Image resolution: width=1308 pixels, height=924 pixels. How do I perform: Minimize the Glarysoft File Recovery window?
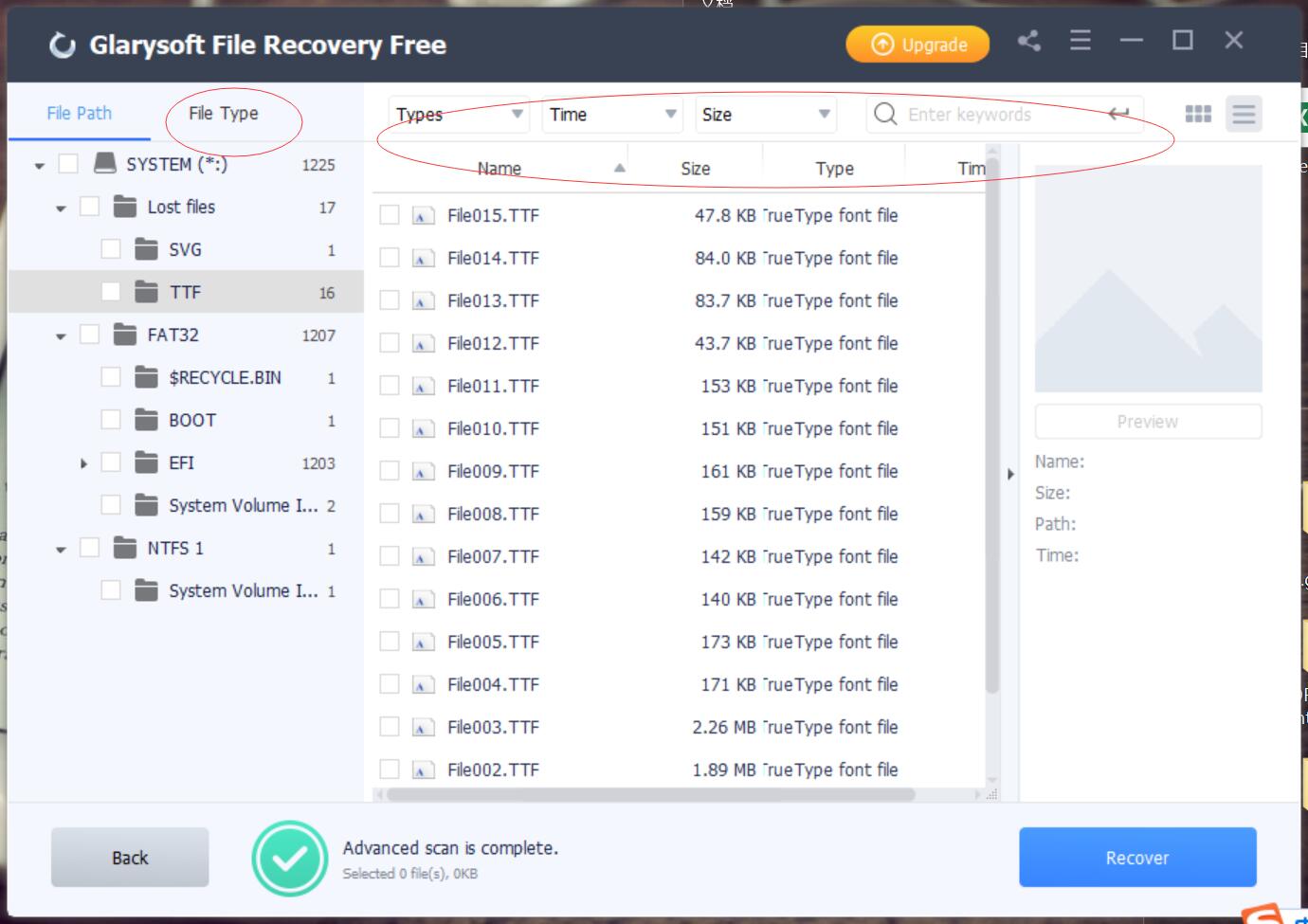(x=1131, y=41)
